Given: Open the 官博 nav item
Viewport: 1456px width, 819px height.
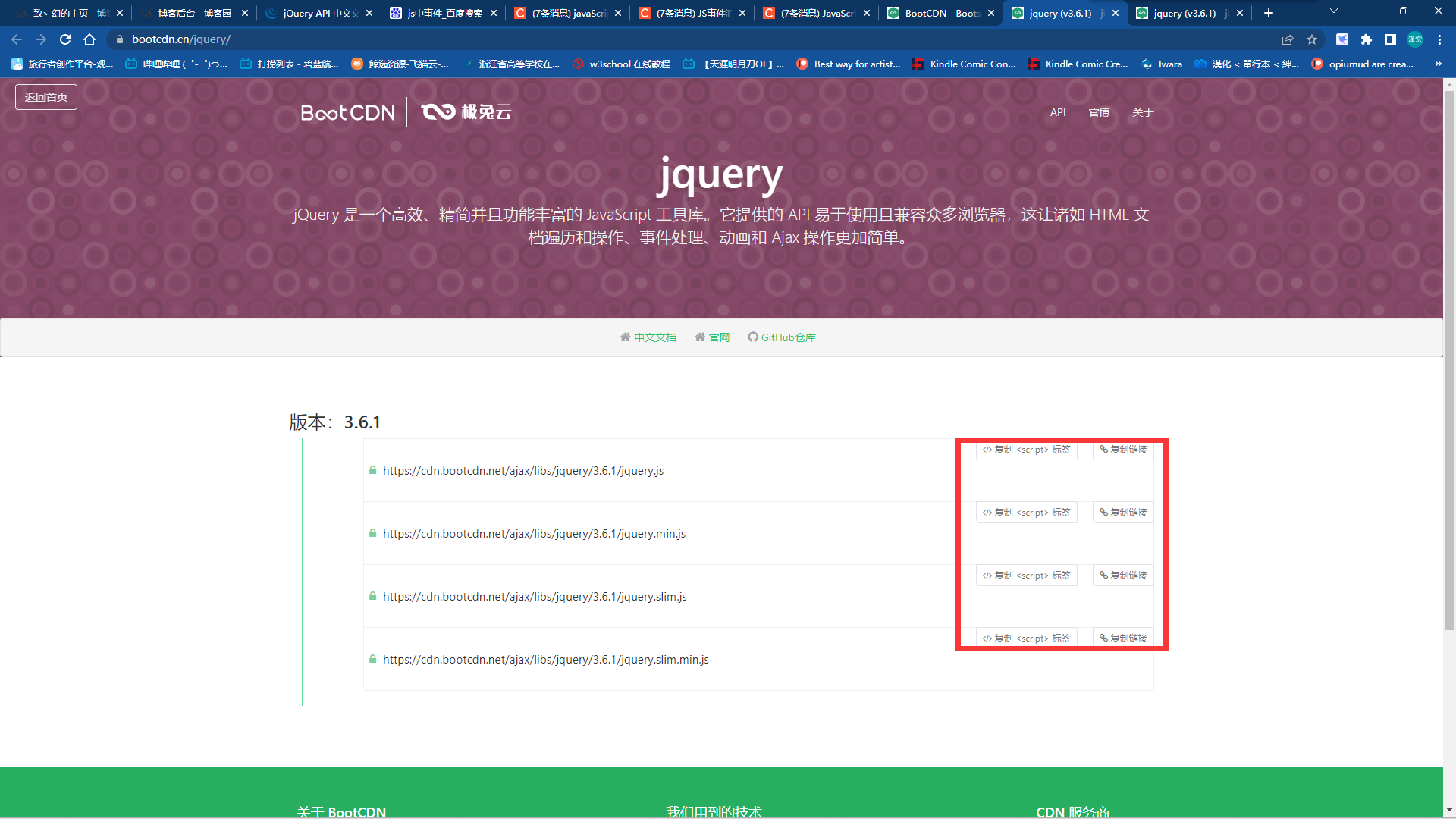Looking at the screenshot, I should pyautogui.click(x=1100, y=112).
